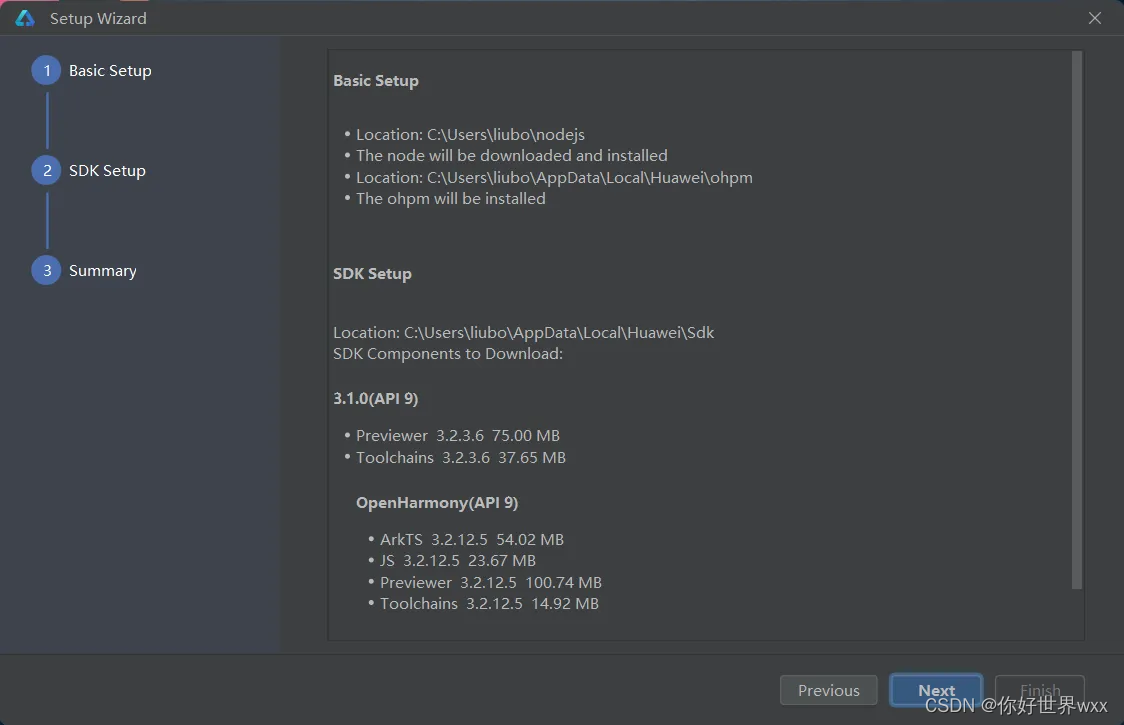1124x725 pixels.
Task: Click 'The ohpm will be installed' line
Action: tap(451, 199)
